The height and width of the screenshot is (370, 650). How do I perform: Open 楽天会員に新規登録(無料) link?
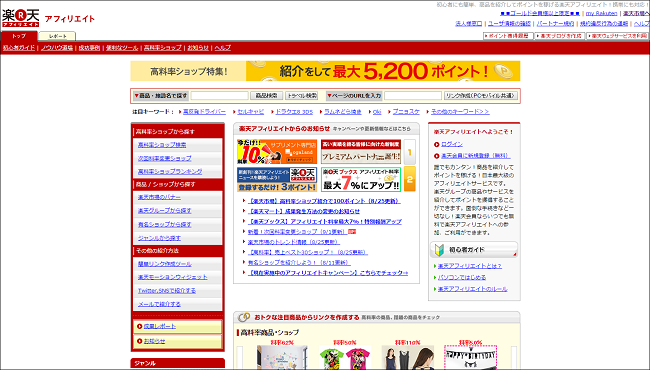(475, 156)
